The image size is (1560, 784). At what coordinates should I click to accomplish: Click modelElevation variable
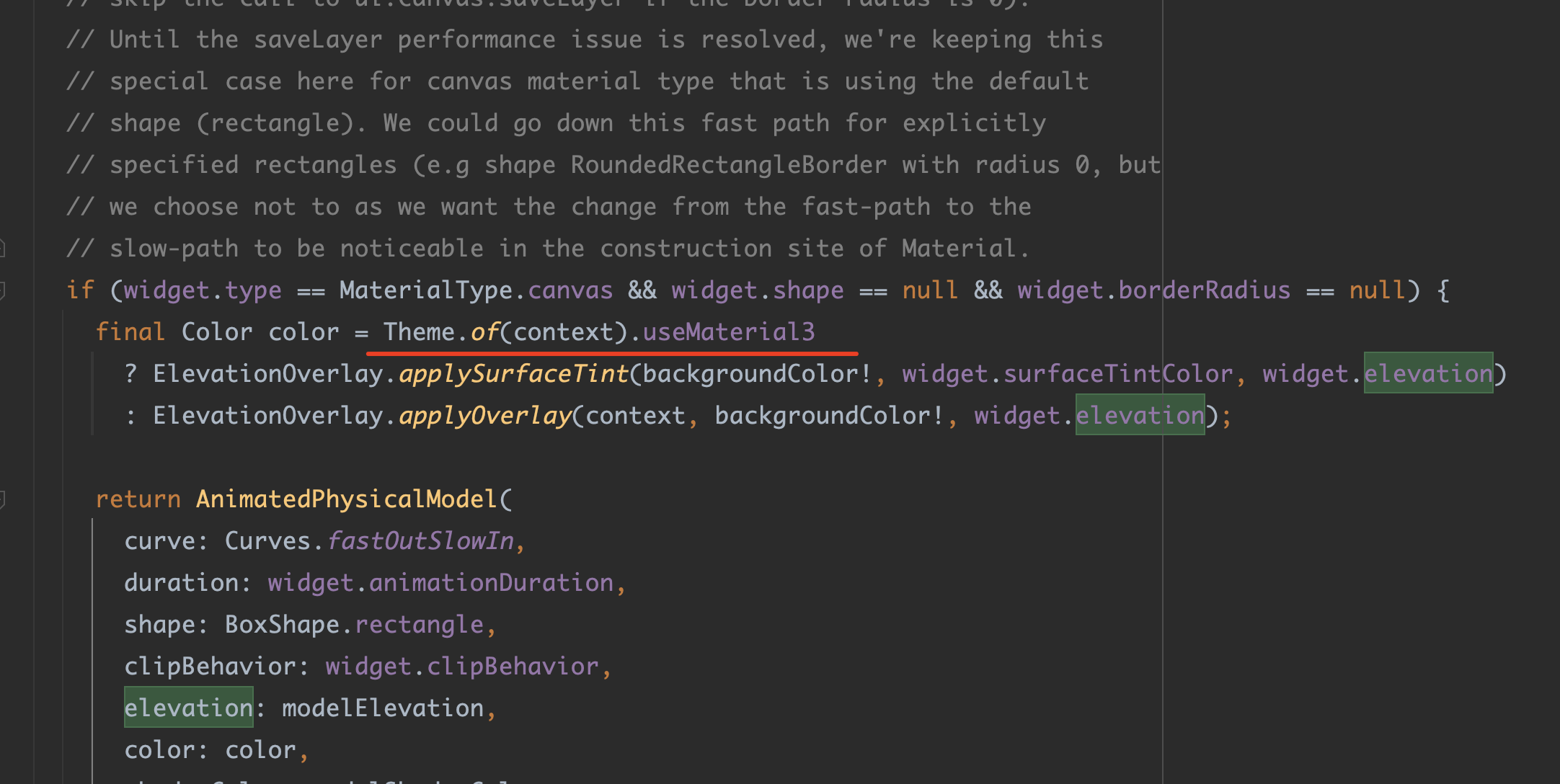383,708
